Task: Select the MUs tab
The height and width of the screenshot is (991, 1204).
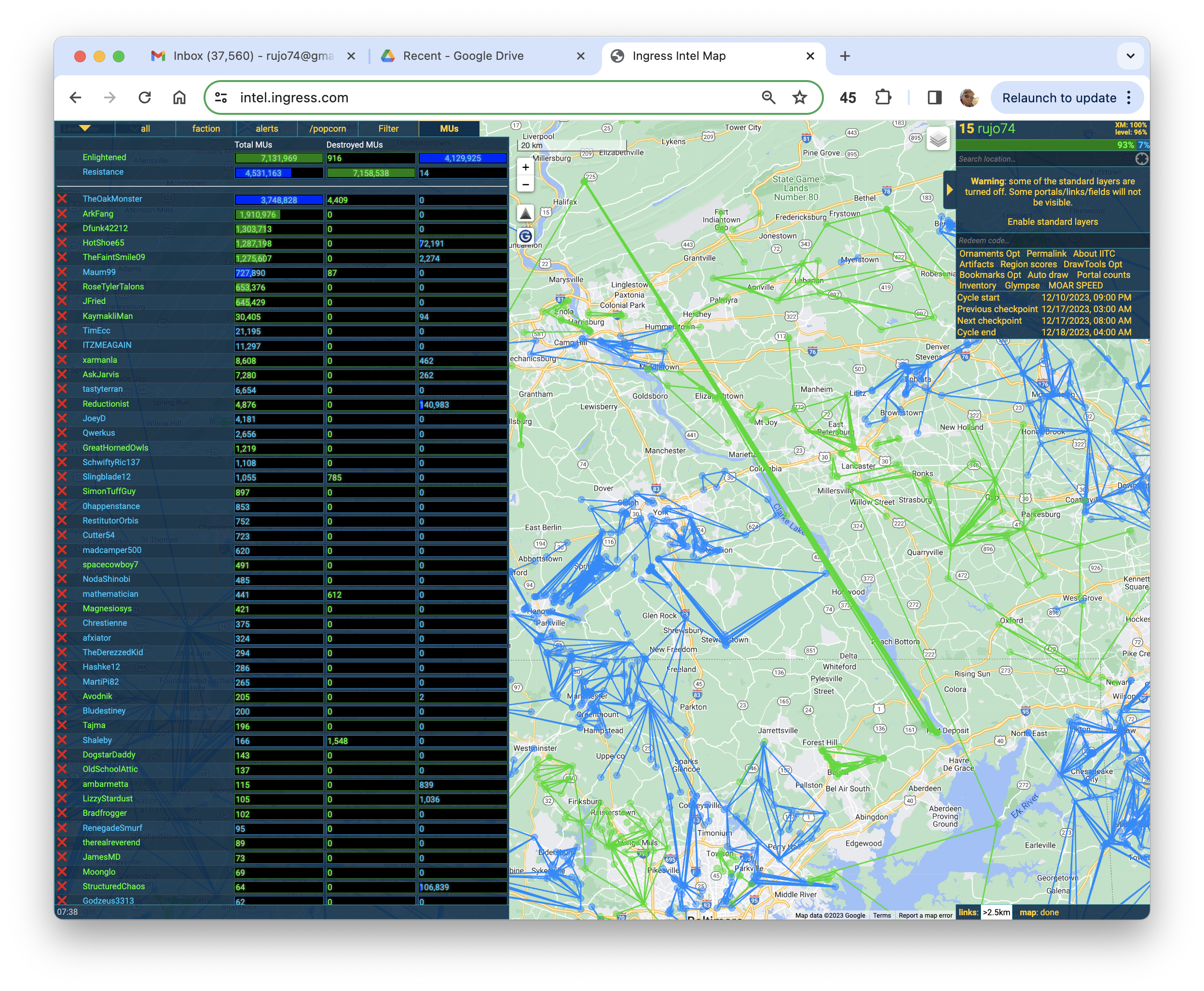Action: pos(449,128)
